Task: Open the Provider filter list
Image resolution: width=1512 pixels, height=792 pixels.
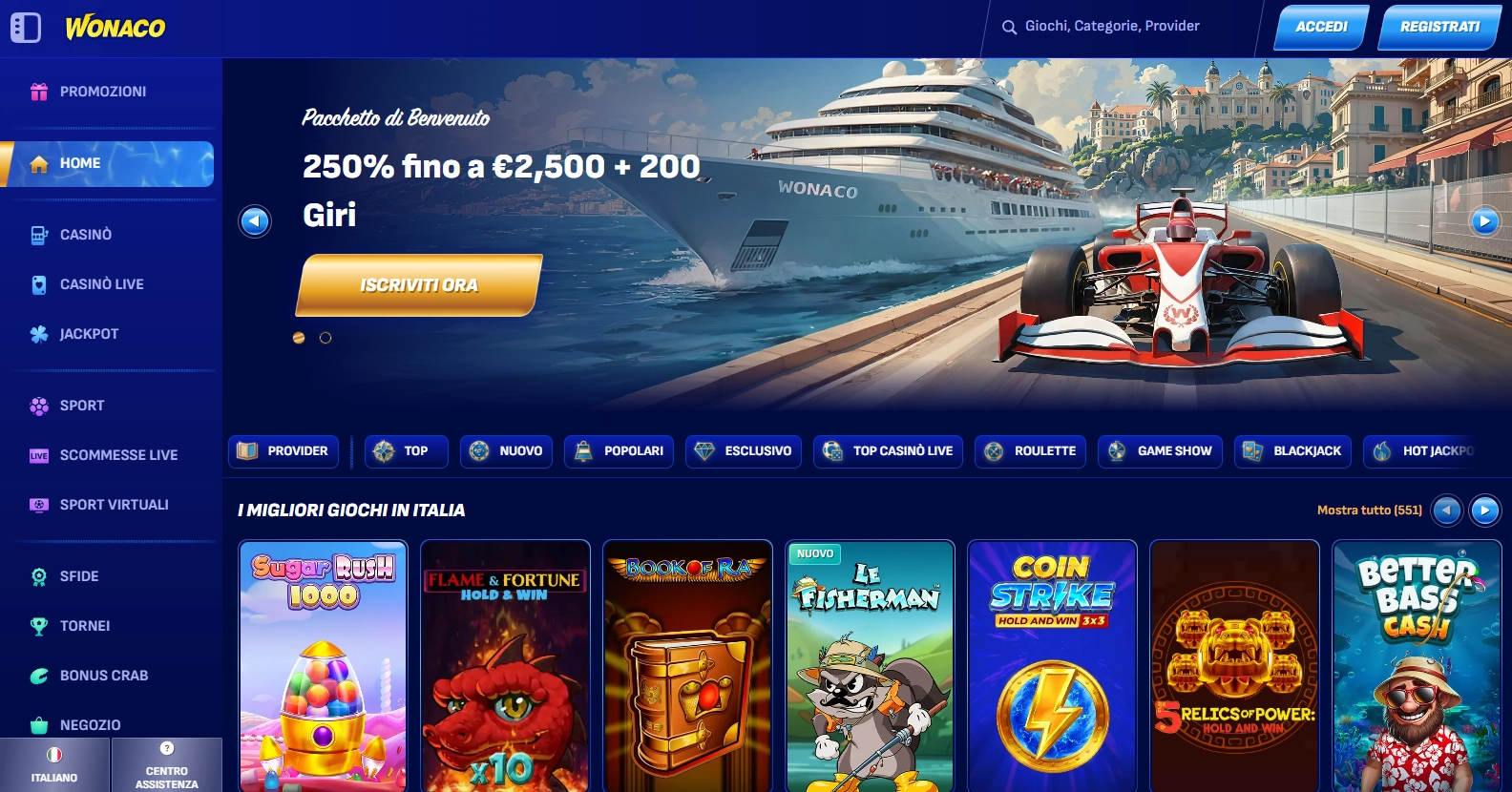Action: [x=283, y=451]
